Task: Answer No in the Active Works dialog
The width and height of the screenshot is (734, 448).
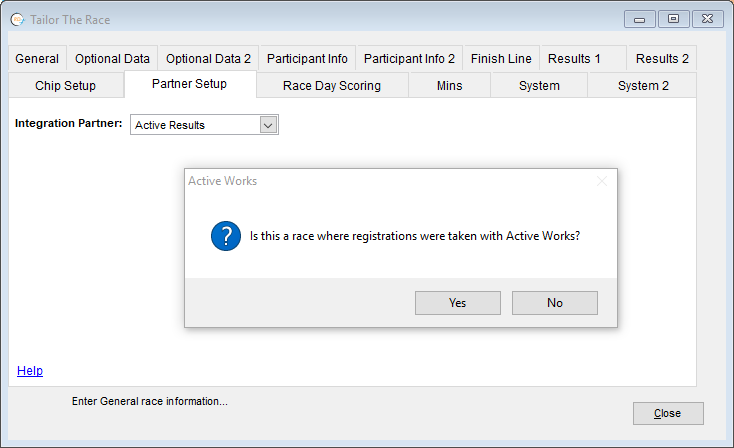Action: 555,303
